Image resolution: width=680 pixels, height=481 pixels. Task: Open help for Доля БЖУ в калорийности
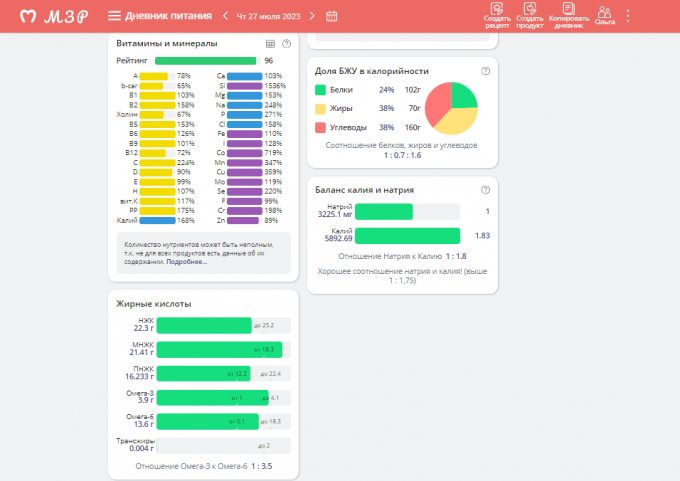tap(485, 71)
